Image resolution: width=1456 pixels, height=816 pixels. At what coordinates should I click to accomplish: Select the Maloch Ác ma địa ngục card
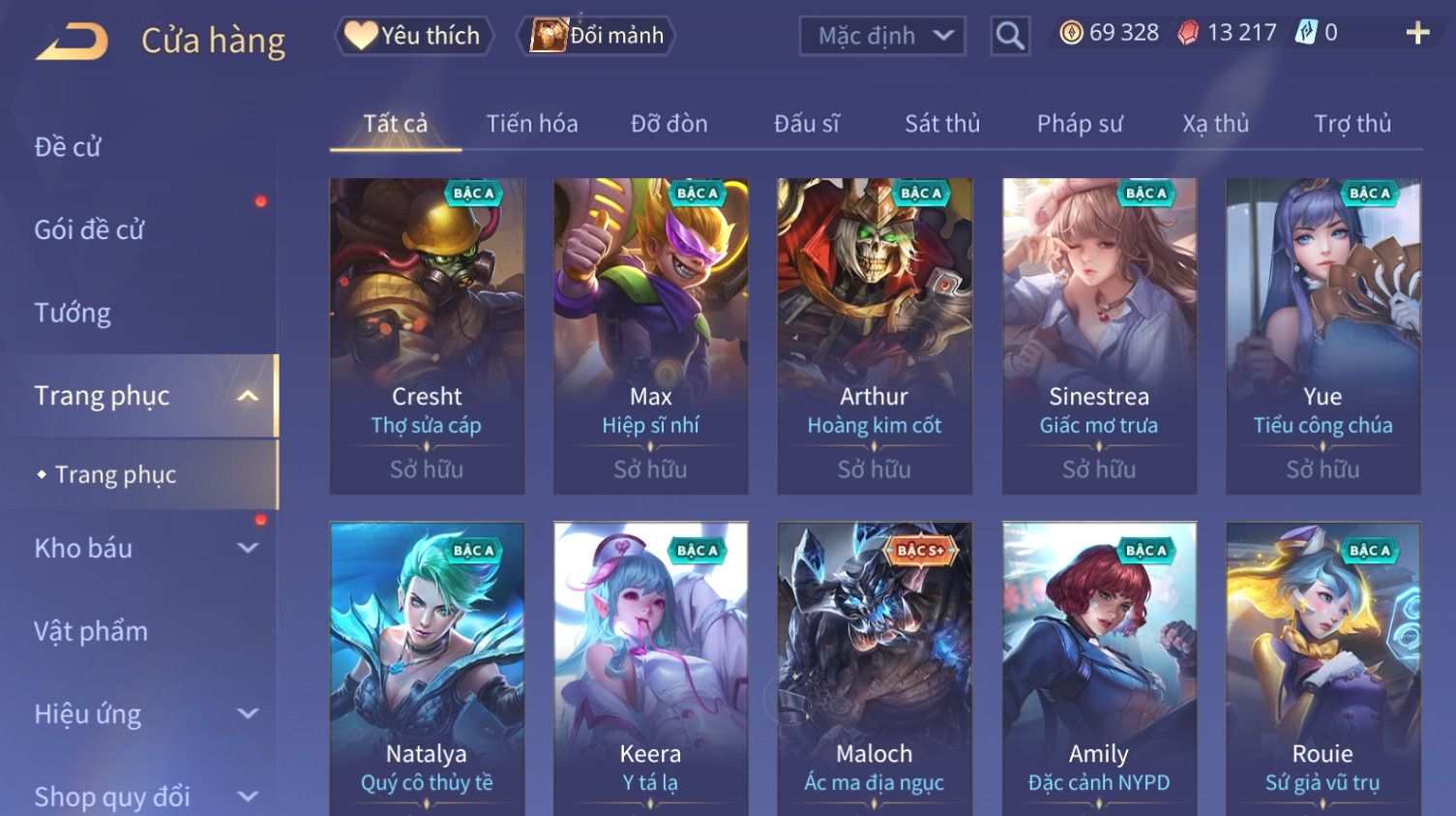pos(875,669)
